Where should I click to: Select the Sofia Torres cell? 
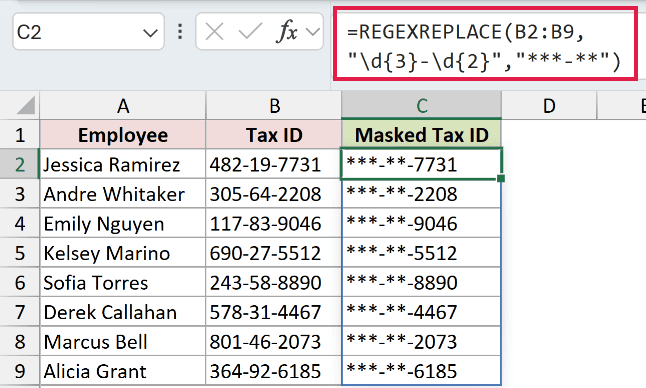click(123, 283)
